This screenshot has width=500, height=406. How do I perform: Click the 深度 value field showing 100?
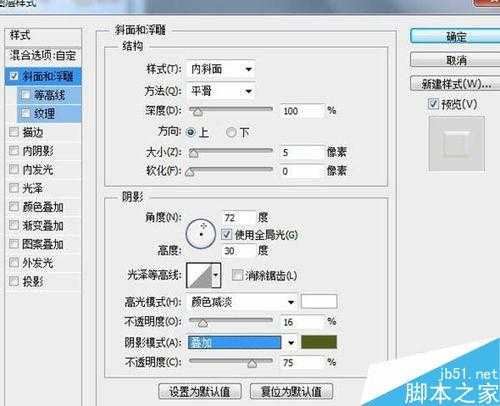302,111
